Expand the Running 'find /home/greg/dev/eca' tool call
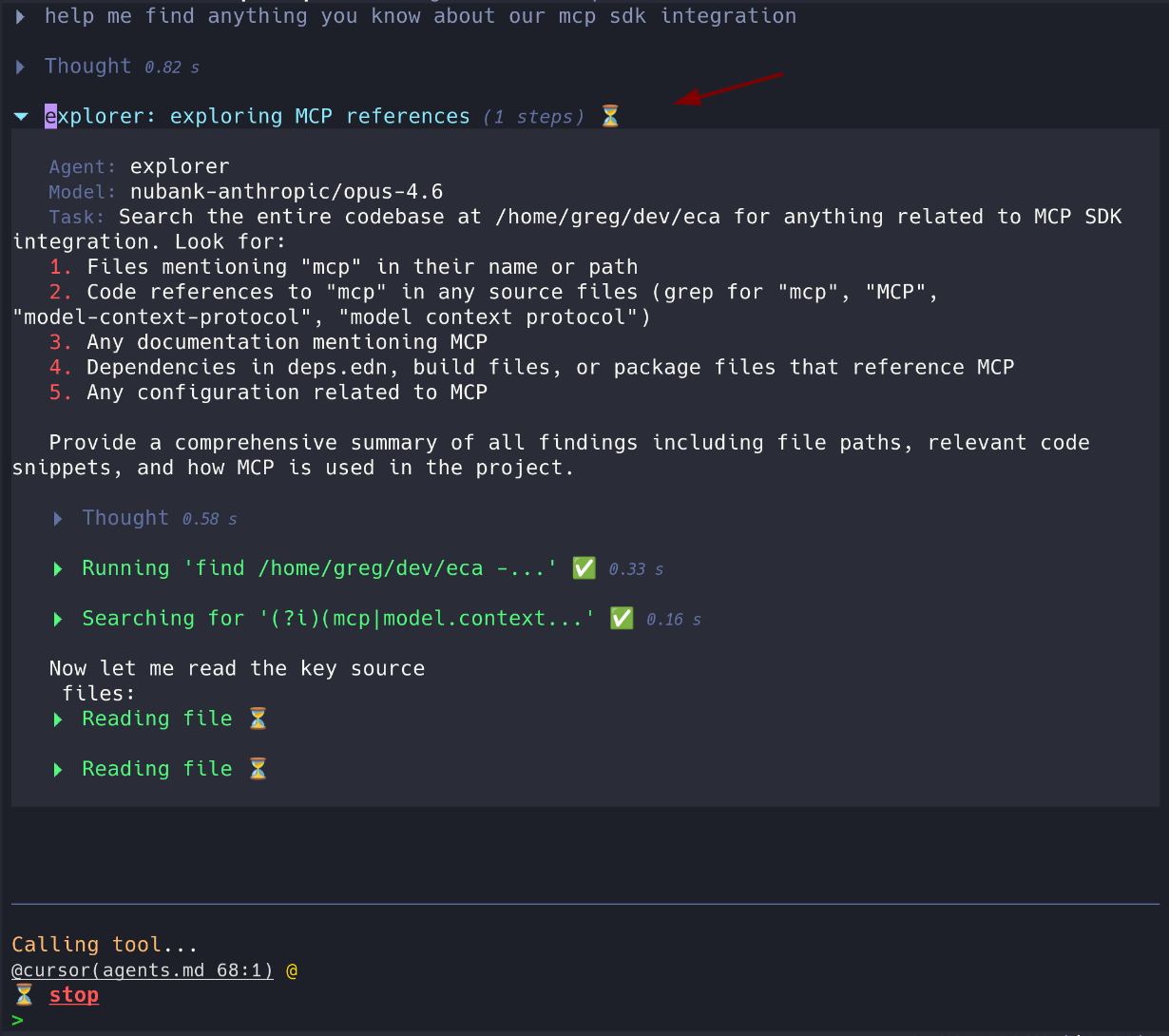This screenshot has width=1169, height=1036. 59,569
